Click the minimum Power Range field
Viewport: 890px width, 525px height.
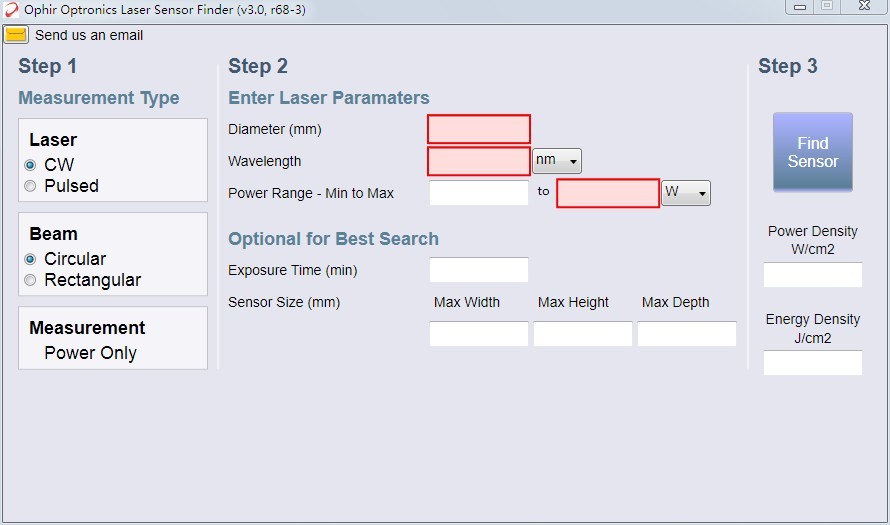[479, 193]
